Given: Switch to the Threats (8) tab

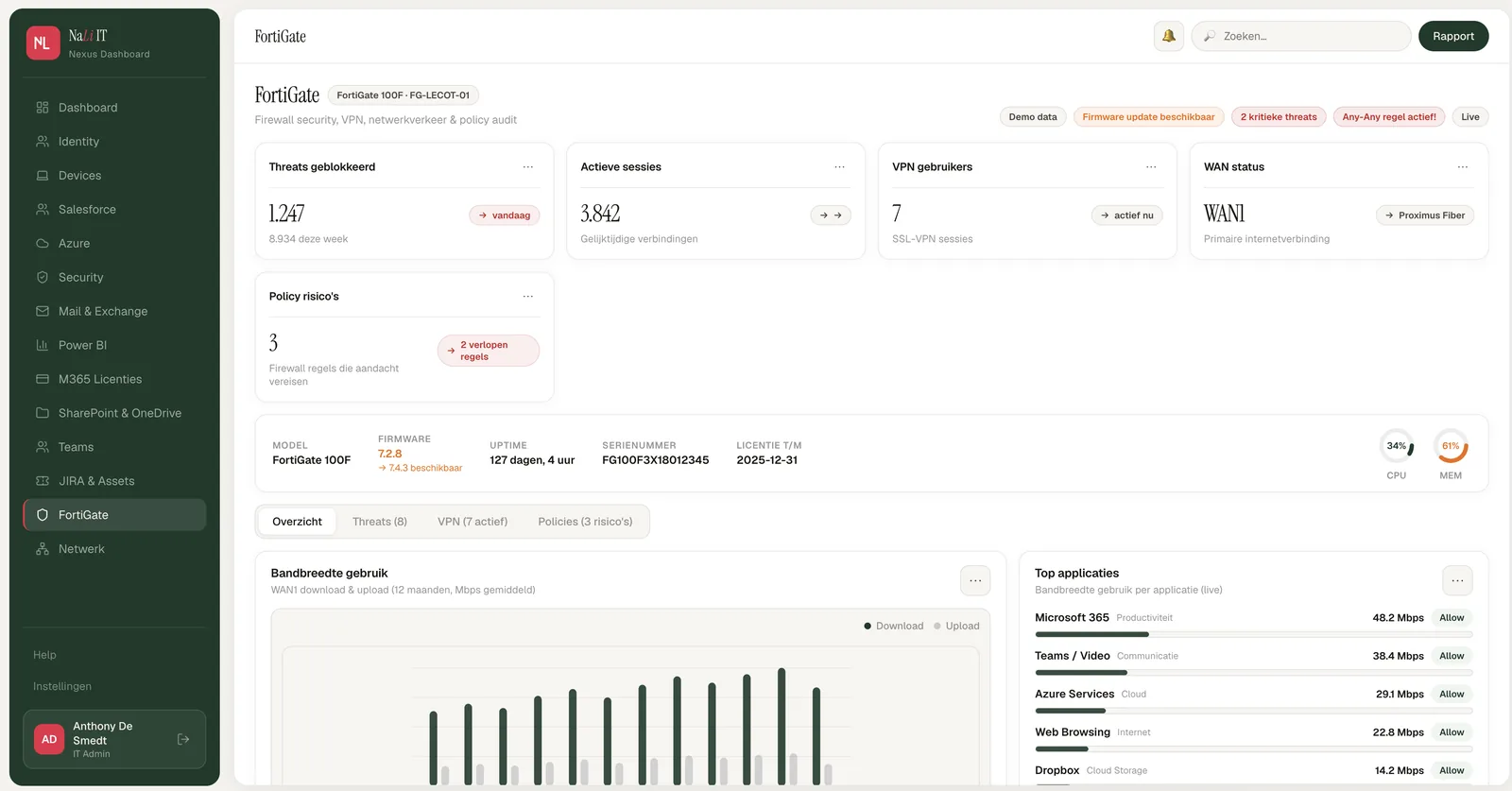Looking at the screenshot, I should coord(380,522).
